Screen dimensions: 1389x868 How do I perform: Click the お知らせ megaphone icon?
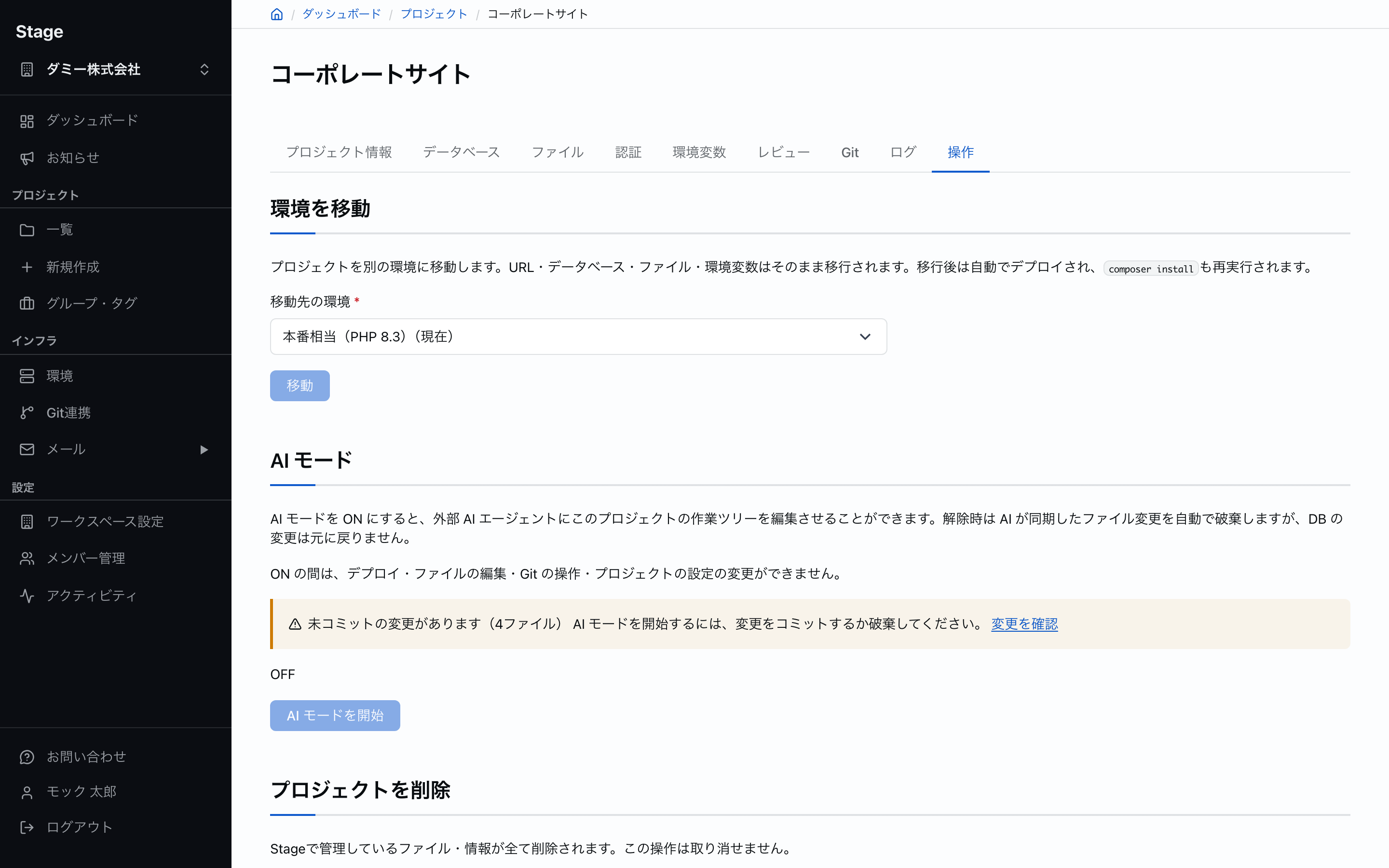coord(27,158)
